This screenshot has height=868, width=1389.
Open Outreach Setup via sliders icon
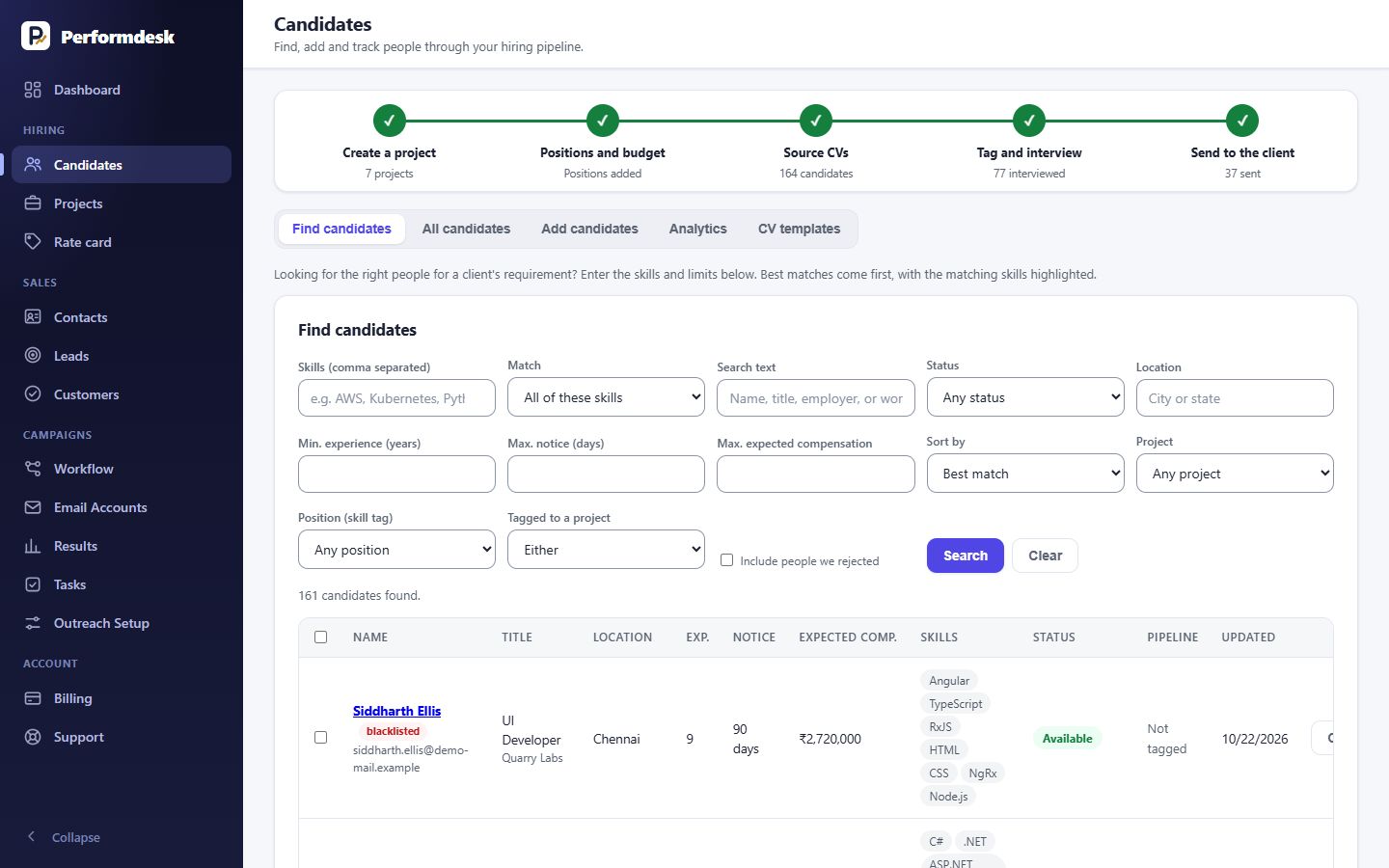pyautogui.click(x=33, y=623)
